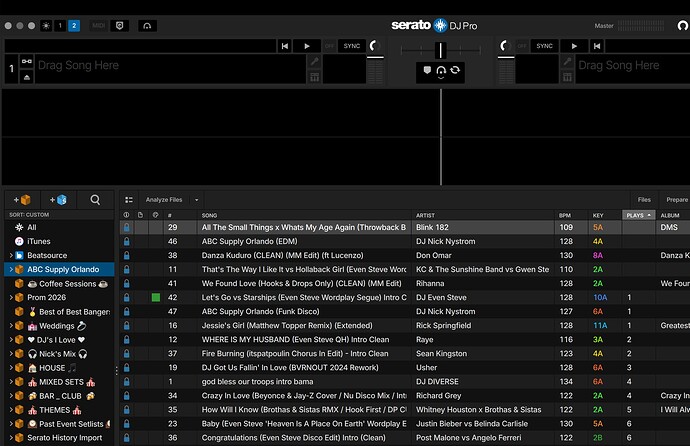Image resolution: width=690 pixels, height=446 pixels.
Task: Adjust the right deck gain knob
Action: [x=506, y=46]
